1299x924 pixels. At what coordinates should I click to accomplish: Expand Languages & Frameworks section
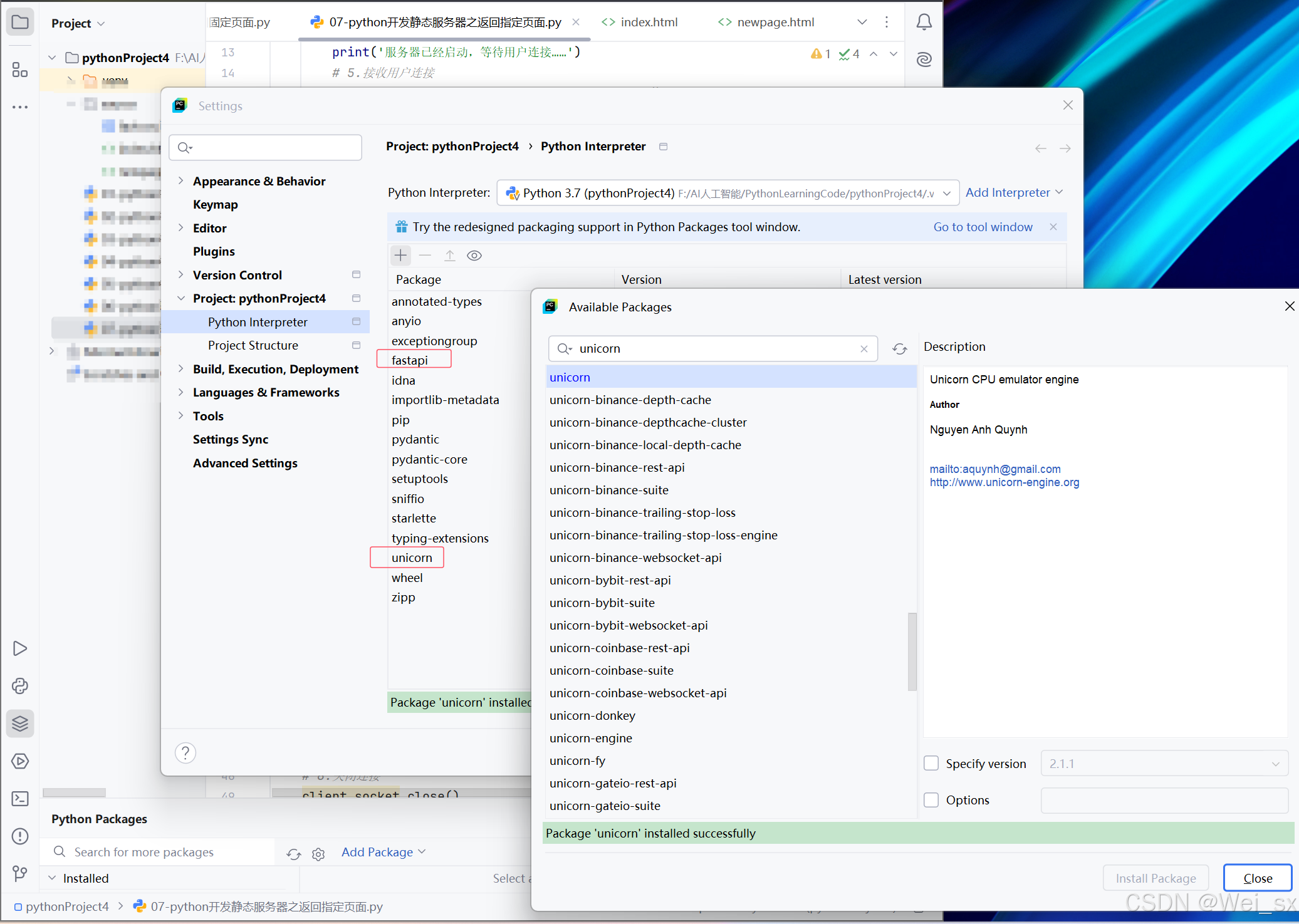point(180,392)
